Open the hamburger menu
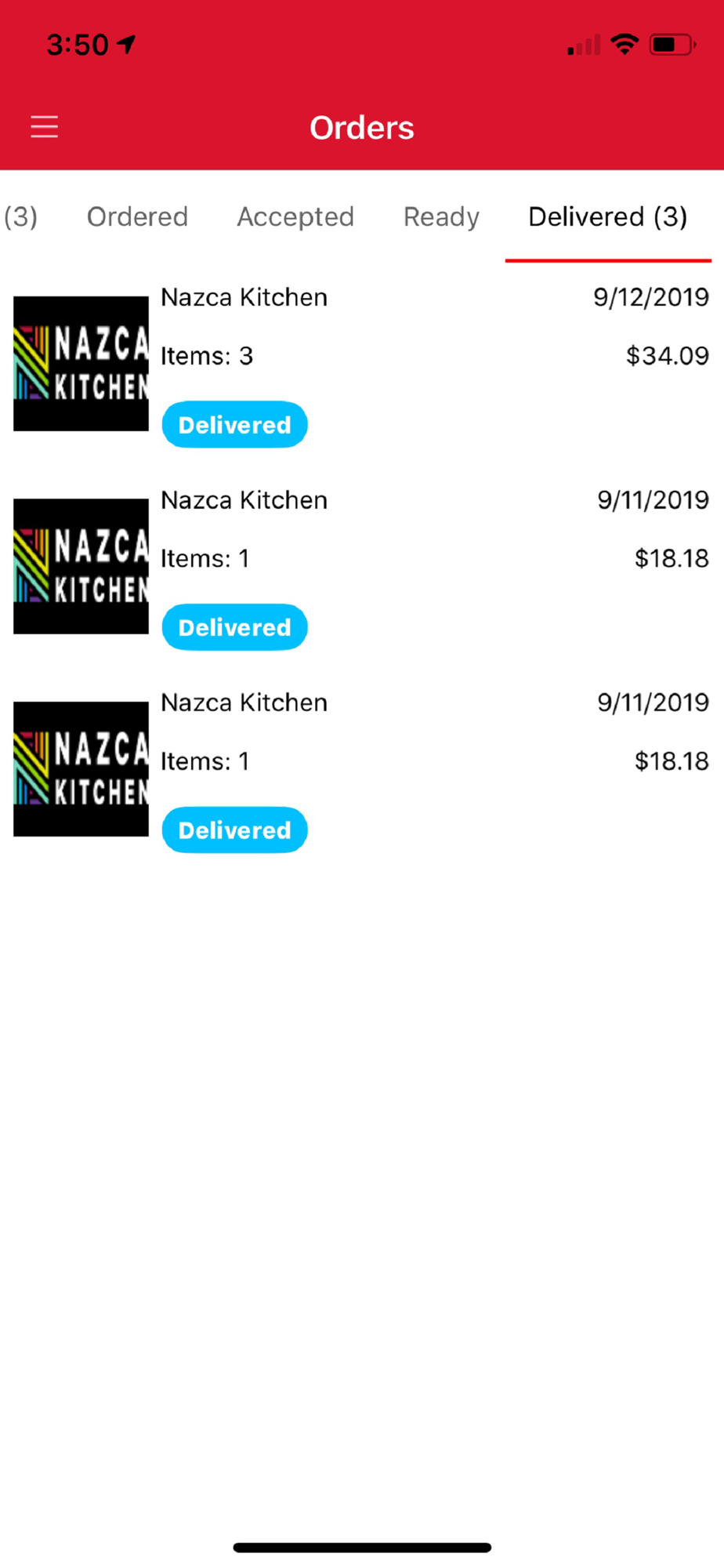Image resolution: width=724 pixels, height=1568 pixels. 45,127
